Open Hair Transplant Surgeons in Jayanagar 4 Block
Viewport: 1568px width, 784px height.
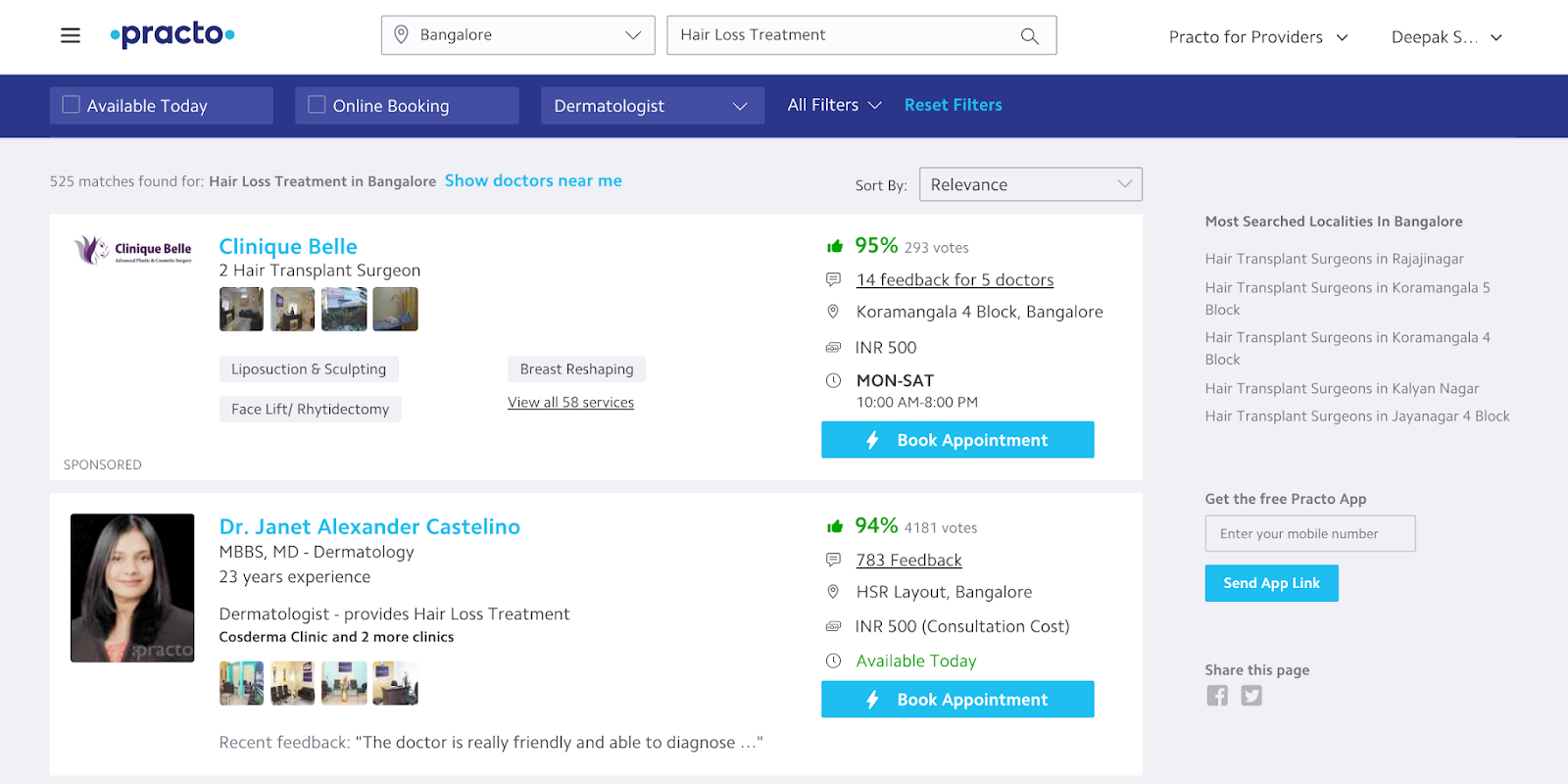(1357, 416)
